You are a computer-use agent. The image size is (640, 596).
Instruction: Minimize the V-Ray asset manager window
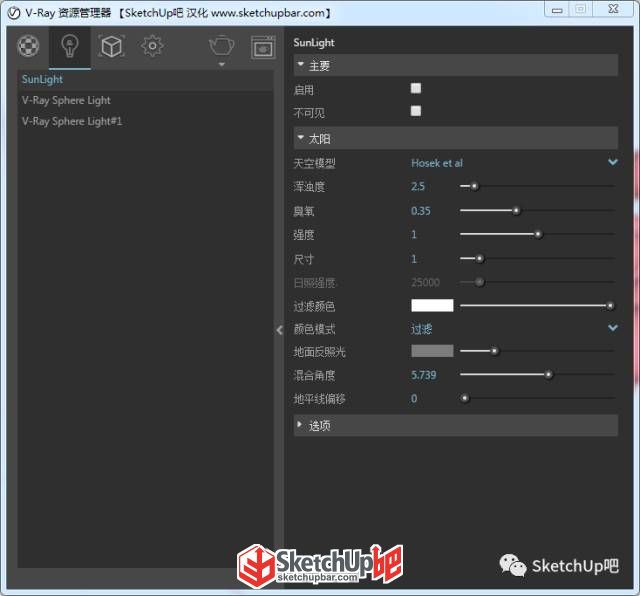click(557, 10)
